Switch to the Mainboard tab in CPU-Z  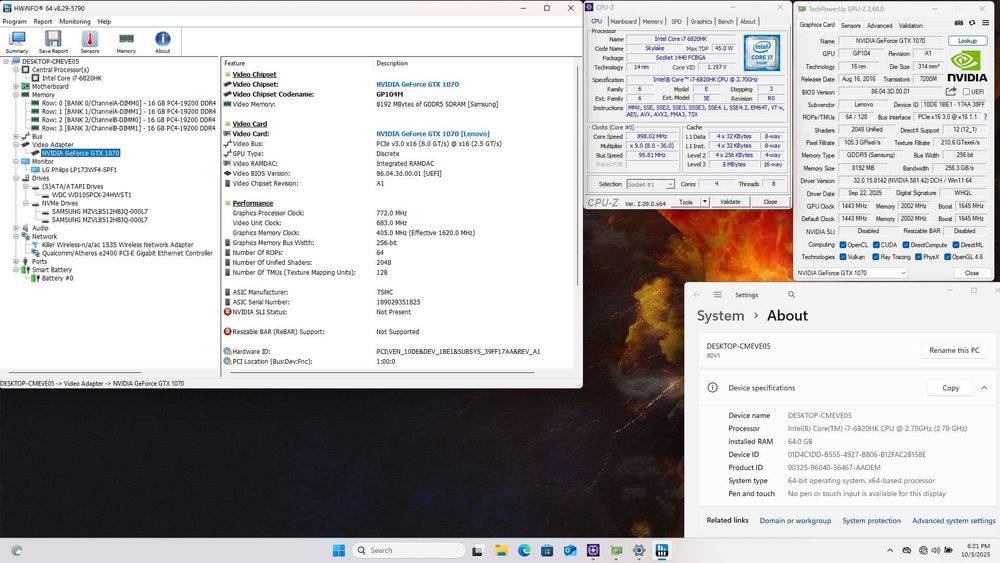coord(623,22)
